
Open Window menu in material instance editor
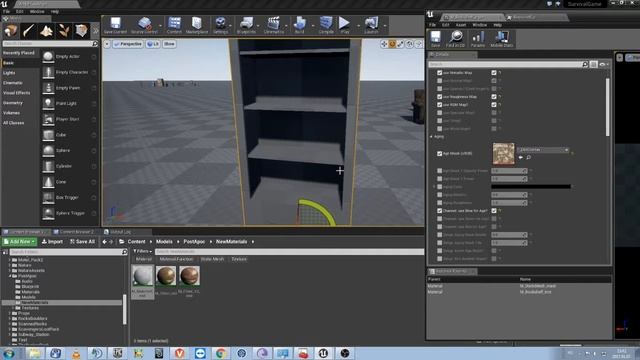coord(480,25)
